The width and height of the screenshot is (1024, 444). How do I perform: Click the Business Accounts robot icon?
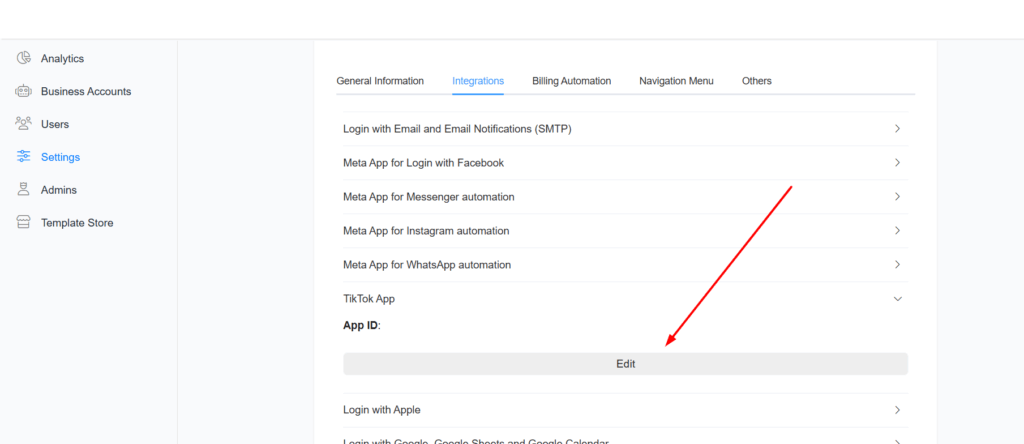[24, 91]
